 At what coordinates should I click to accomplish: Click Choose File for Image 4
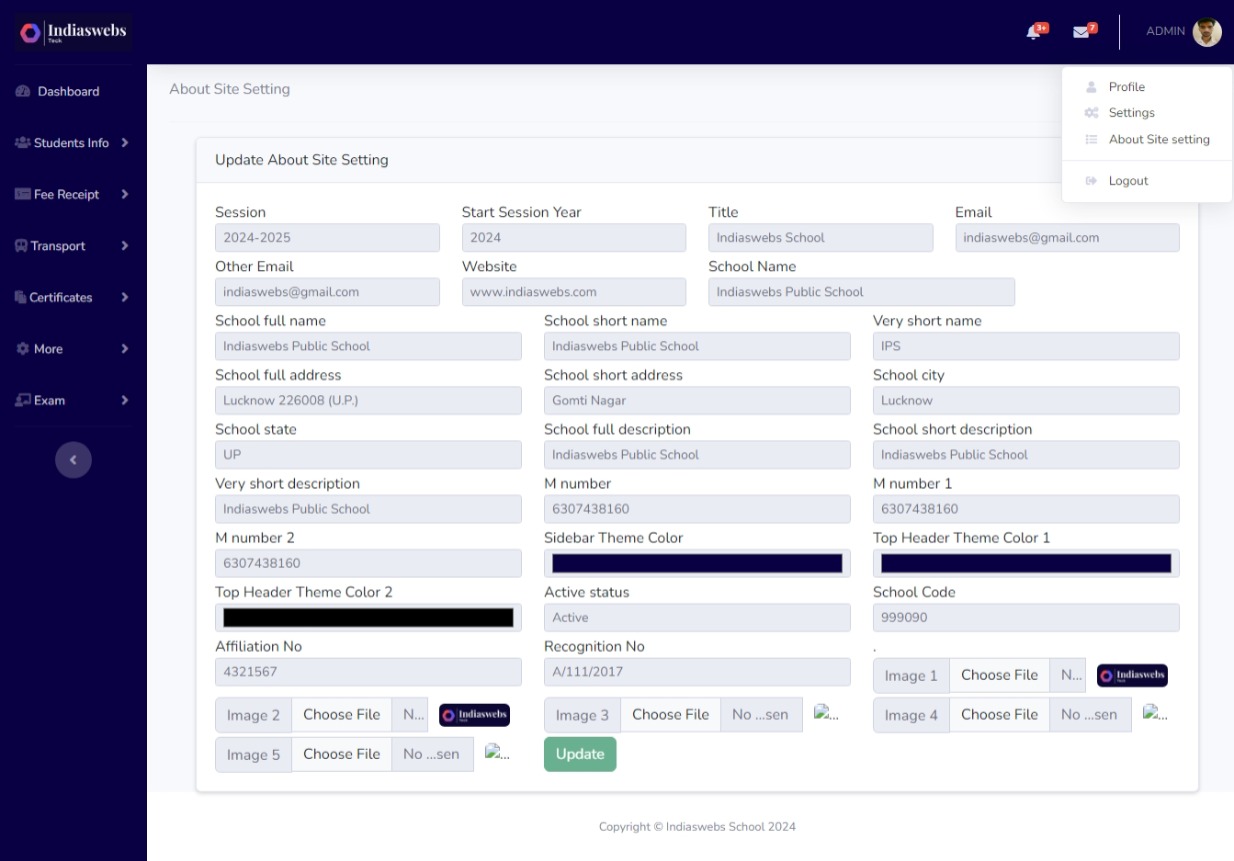1000,715
